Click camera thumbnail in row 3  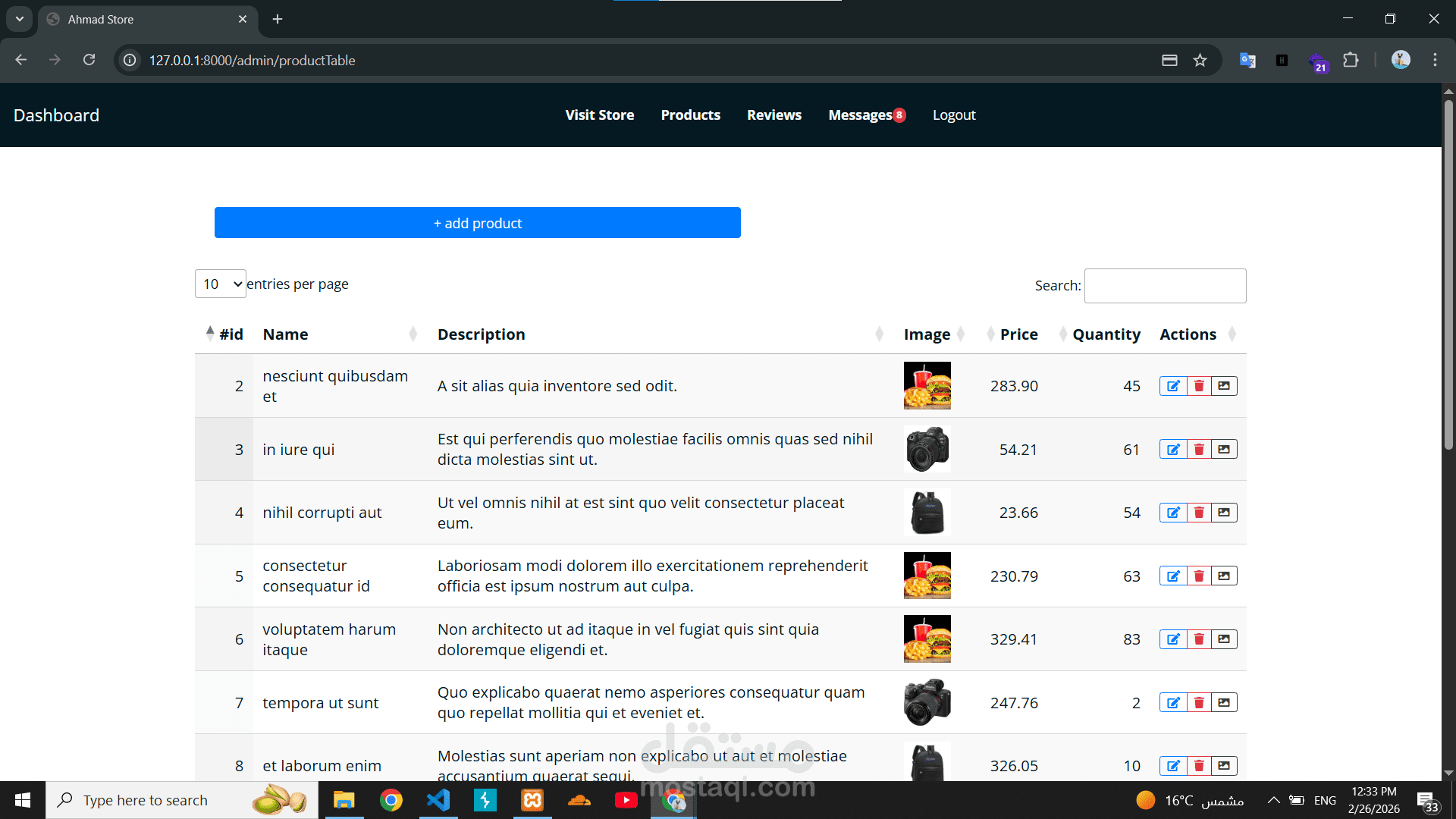tap(927, 450)
